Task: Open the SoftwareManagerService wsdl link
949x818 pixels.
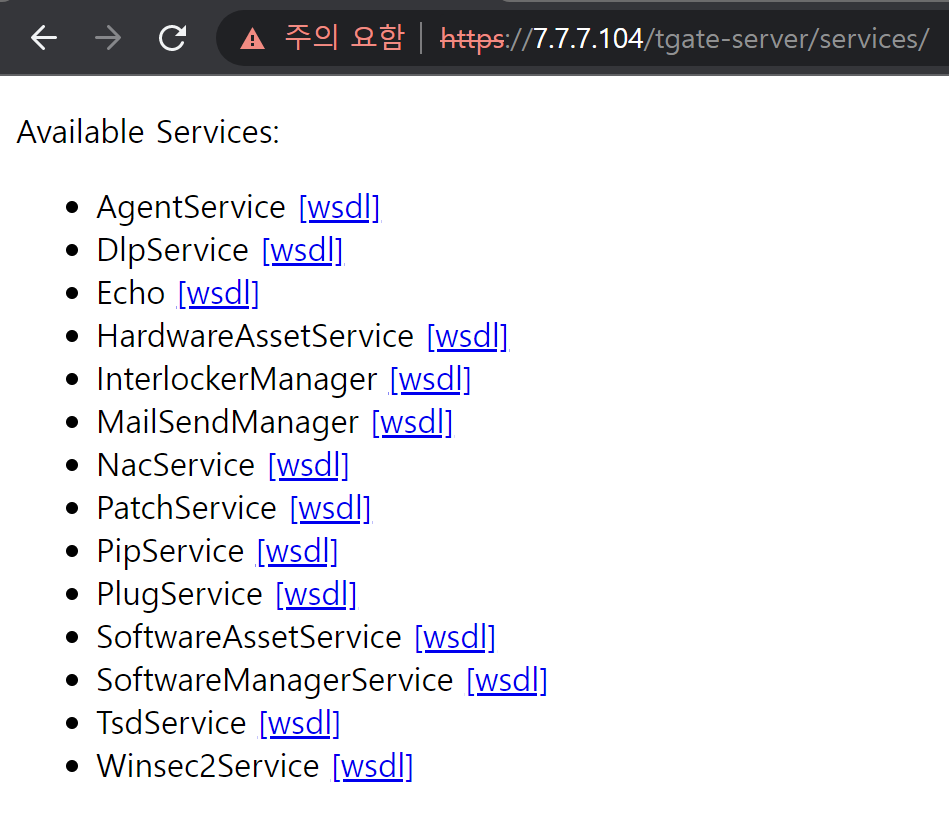Action: point(507,680)
